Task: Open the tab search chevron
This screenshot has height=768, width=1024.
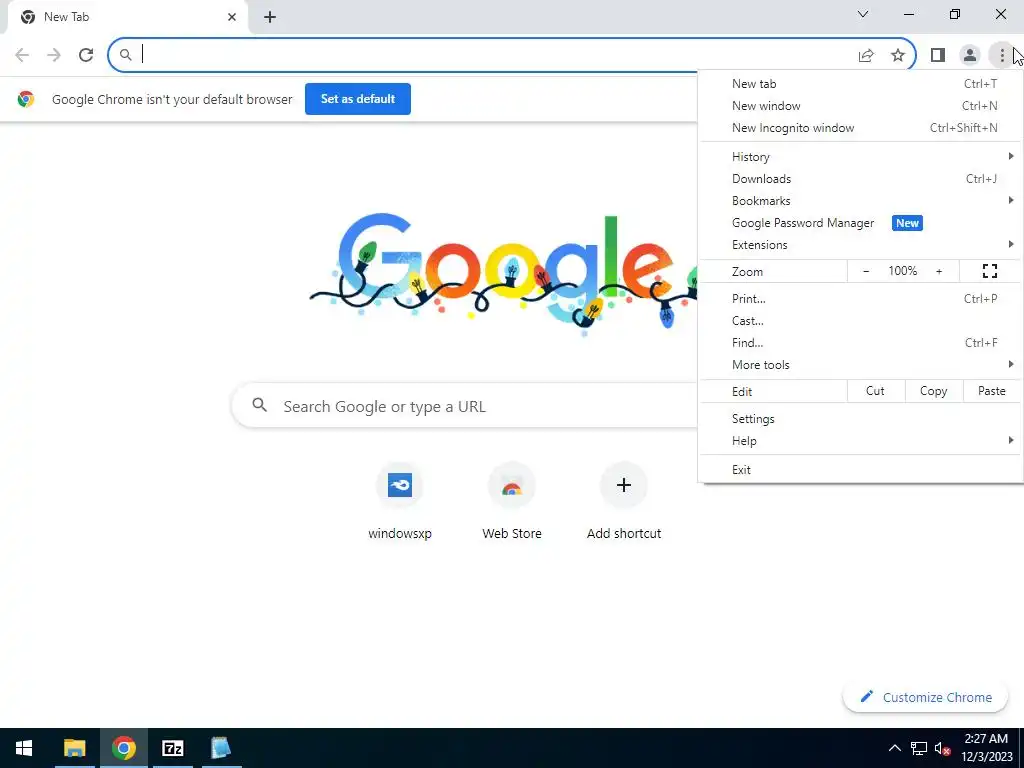Action: pyautogui.click(x=863, y=14)
